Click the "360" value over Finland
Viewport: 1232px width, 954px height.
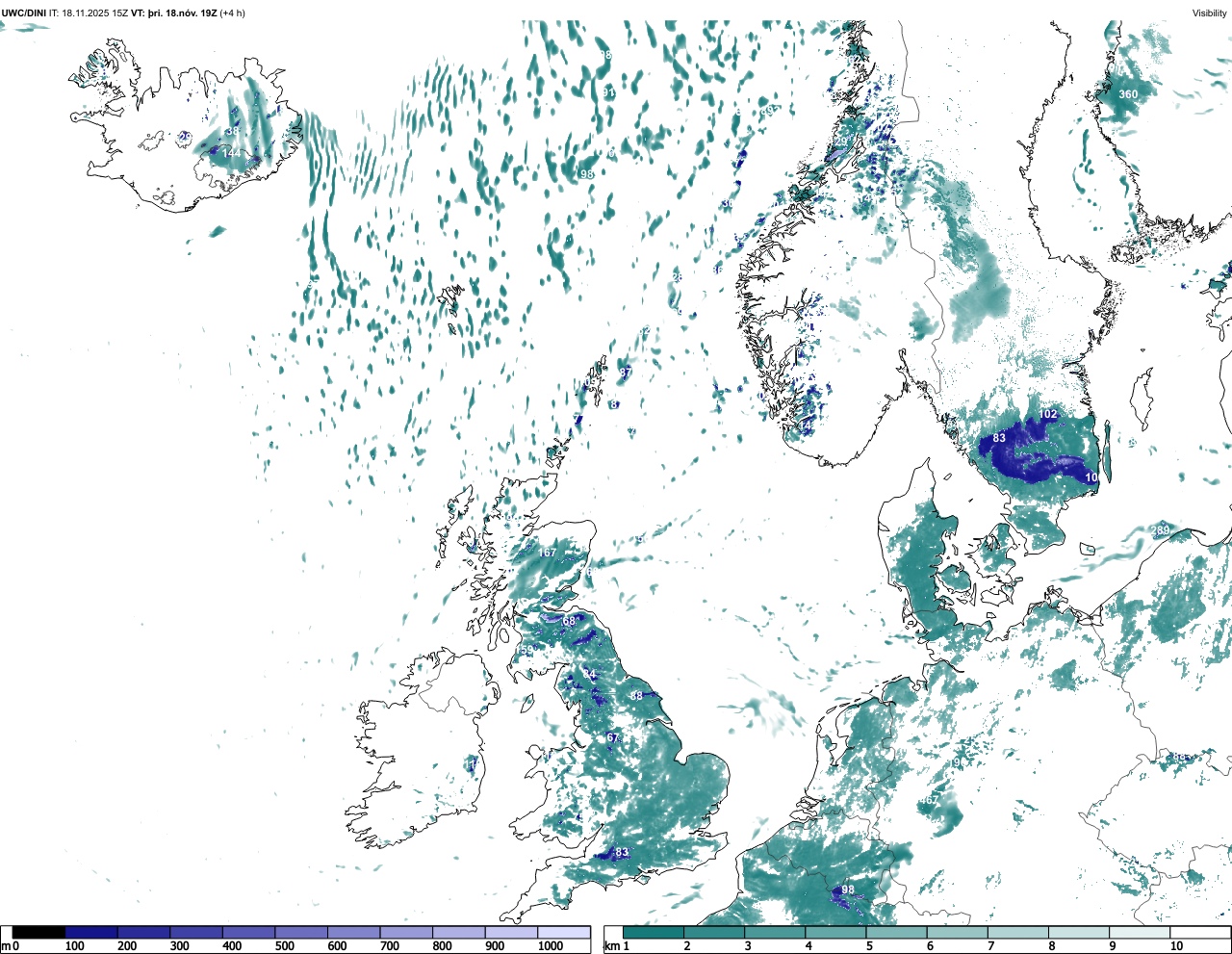pos(1128,94)
